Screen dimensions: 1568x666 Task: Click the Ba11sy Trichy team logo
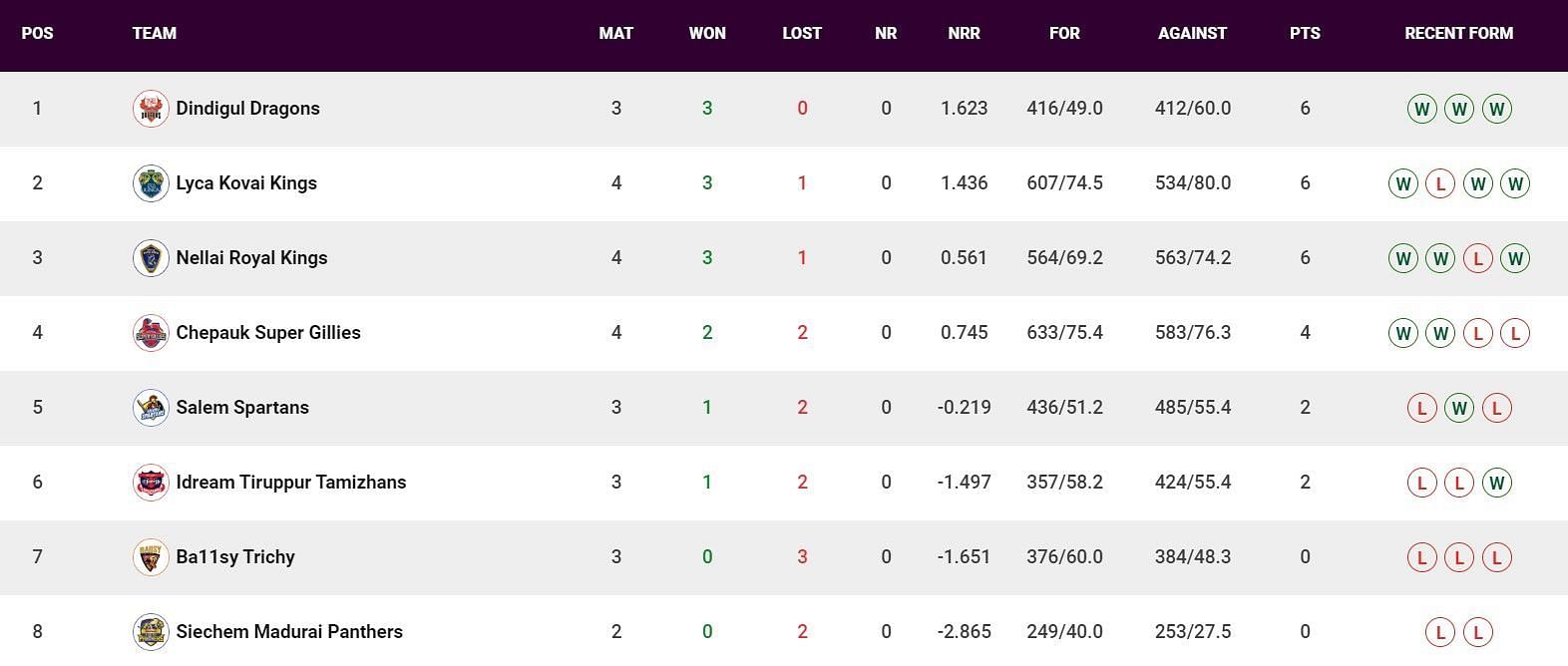tap(151, 557)
